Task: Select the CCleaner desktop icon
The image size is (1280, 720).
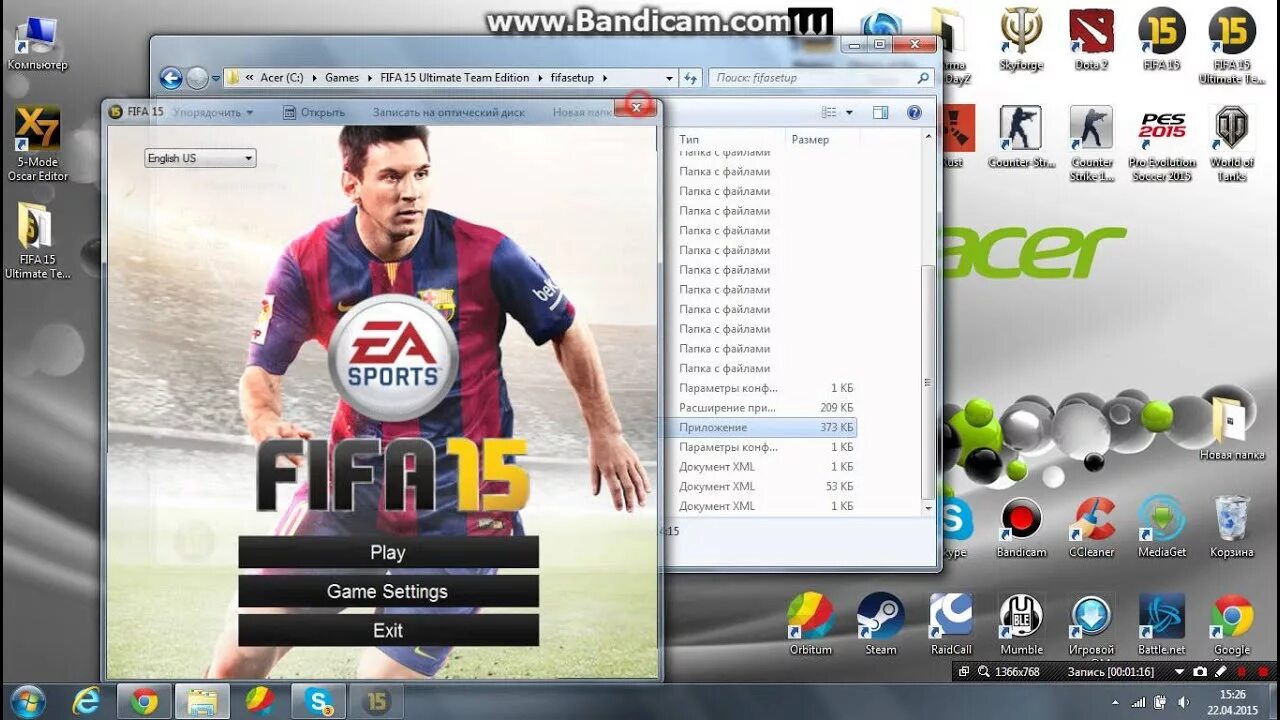Action: [1091, 528]
